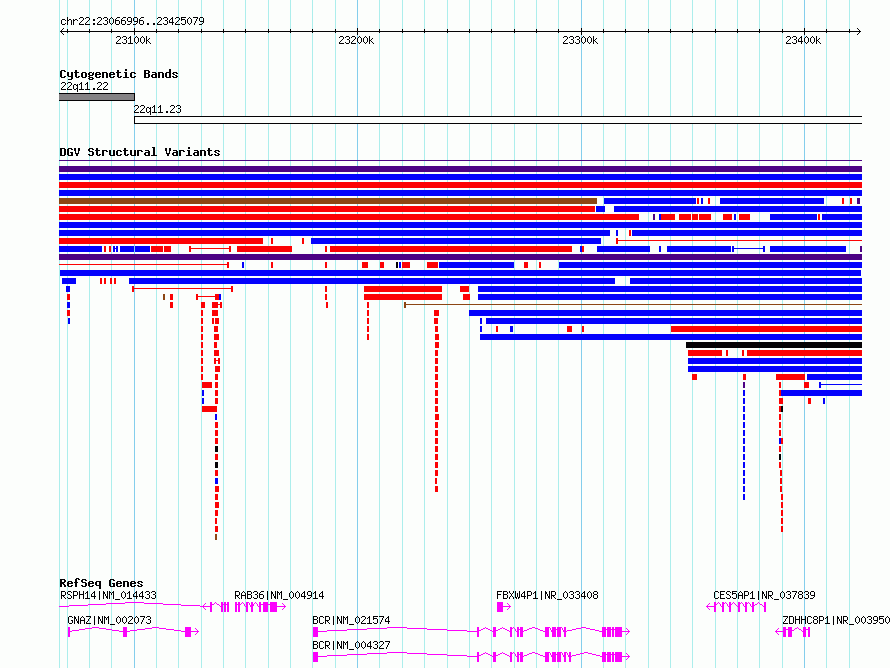Image resolution: width=890 pixels, height=668 pixels.
Task: Click the 22q11.23 band label
Action: pyautogui.click(x=157, y=109)
